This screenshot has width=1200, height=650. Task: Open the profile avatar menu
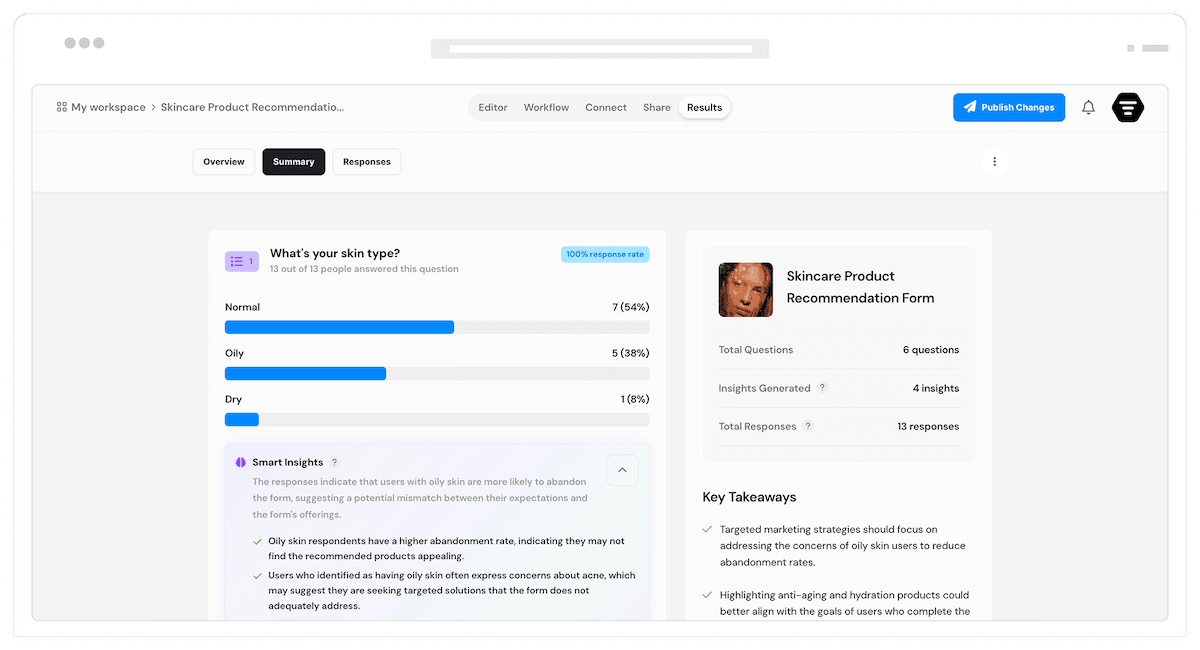(1128, 107)
